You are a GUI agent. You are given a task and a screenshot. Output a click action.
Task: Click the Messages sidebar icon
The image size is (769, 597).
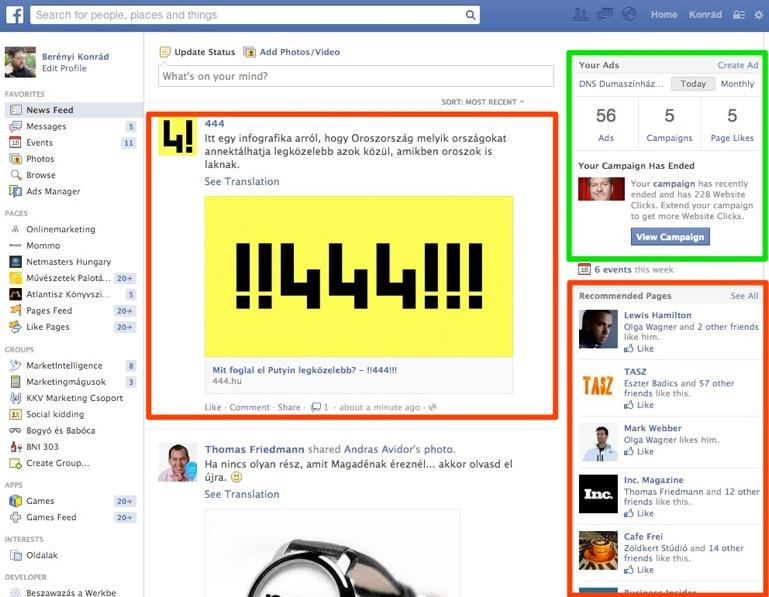click(x=16, y=126)
